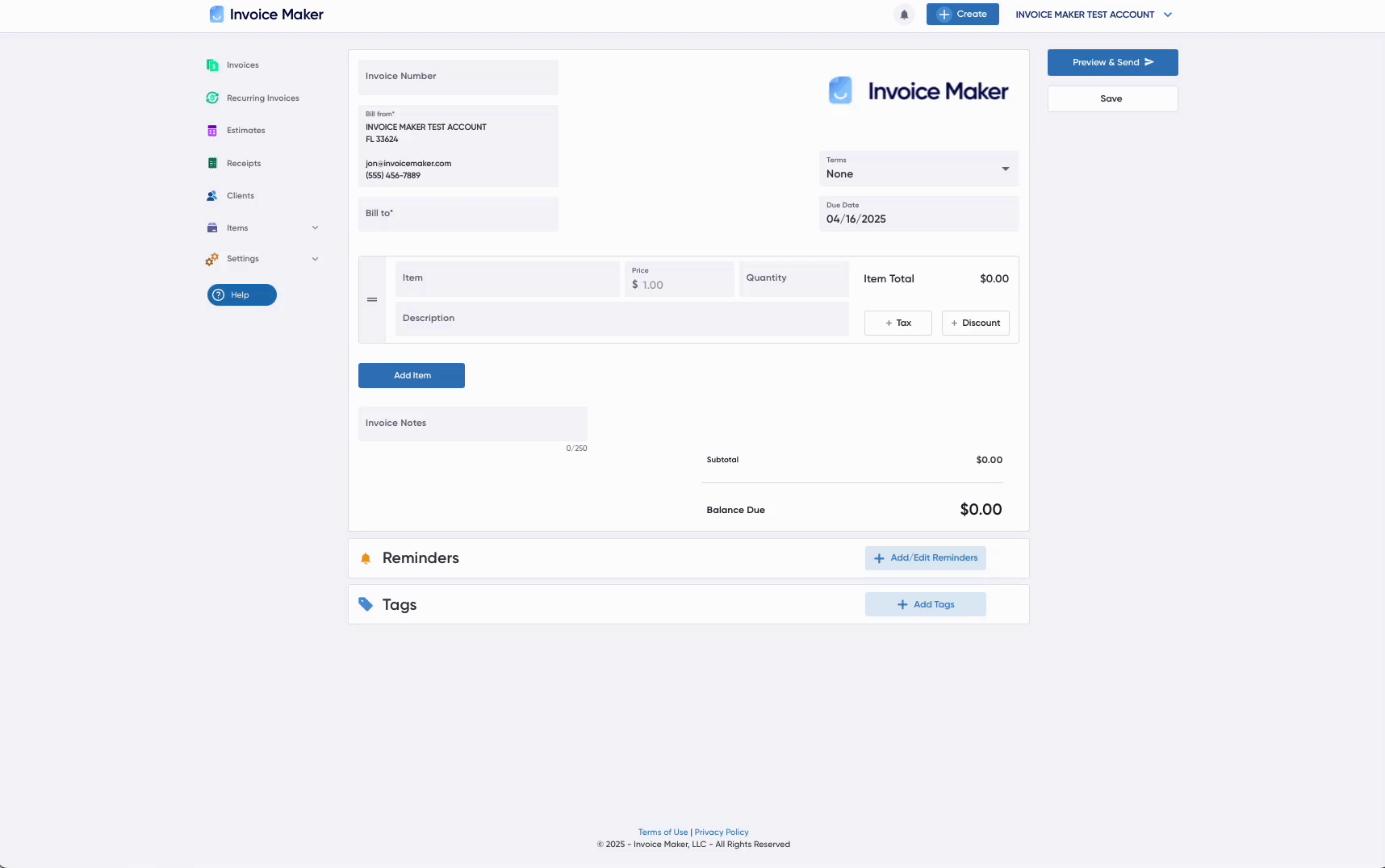Add a Tax to the item
This screenshot has width=1385, height=868.
point(898,323)
